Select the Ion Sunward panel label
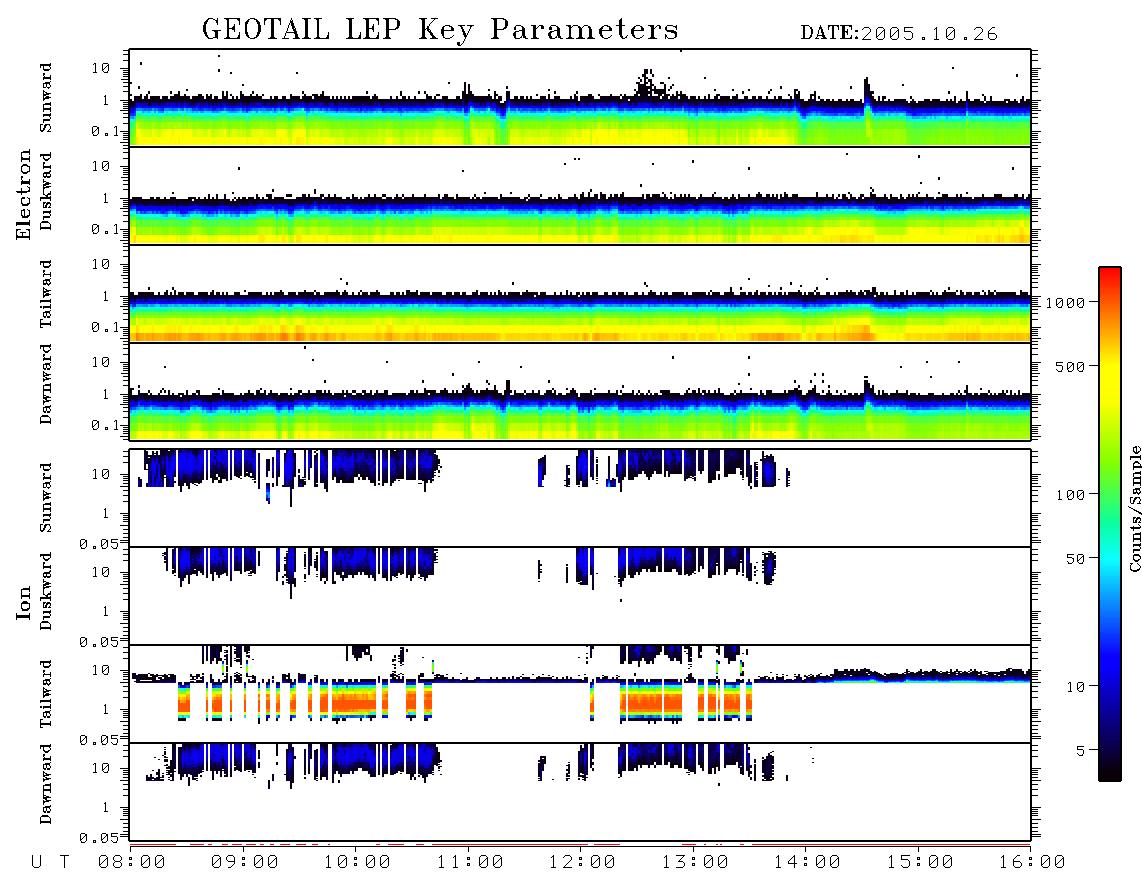This screenshot has height=880, width=1142. 46,497
